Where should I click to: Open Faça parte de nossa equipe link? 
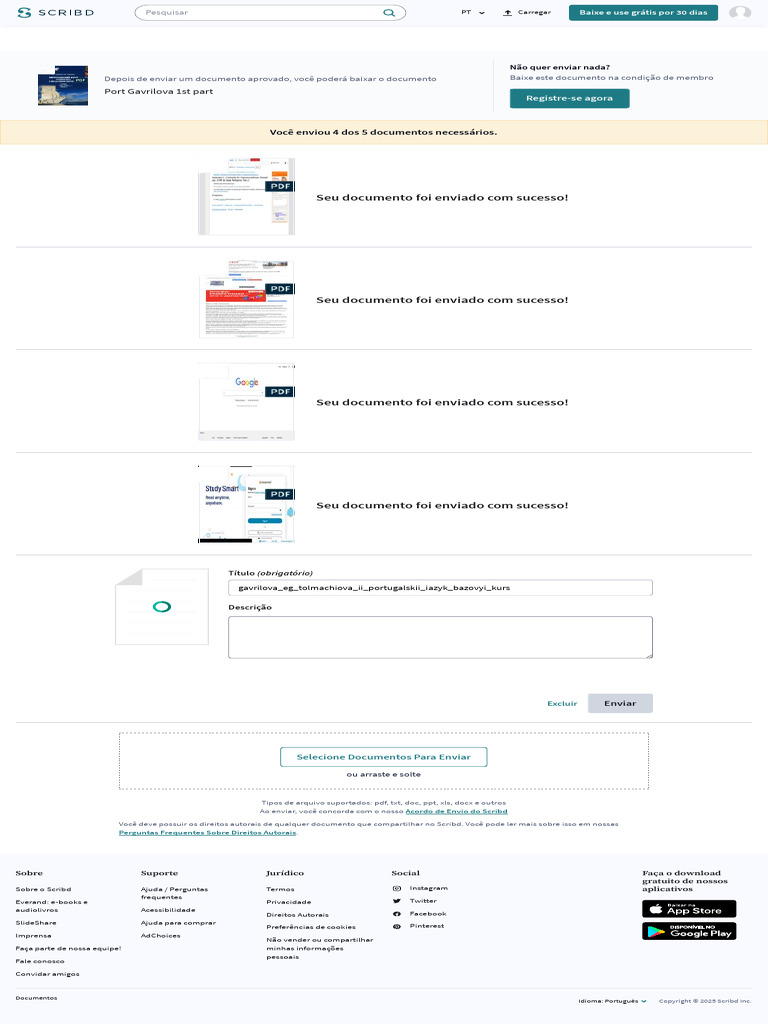(x=69, y=948)
